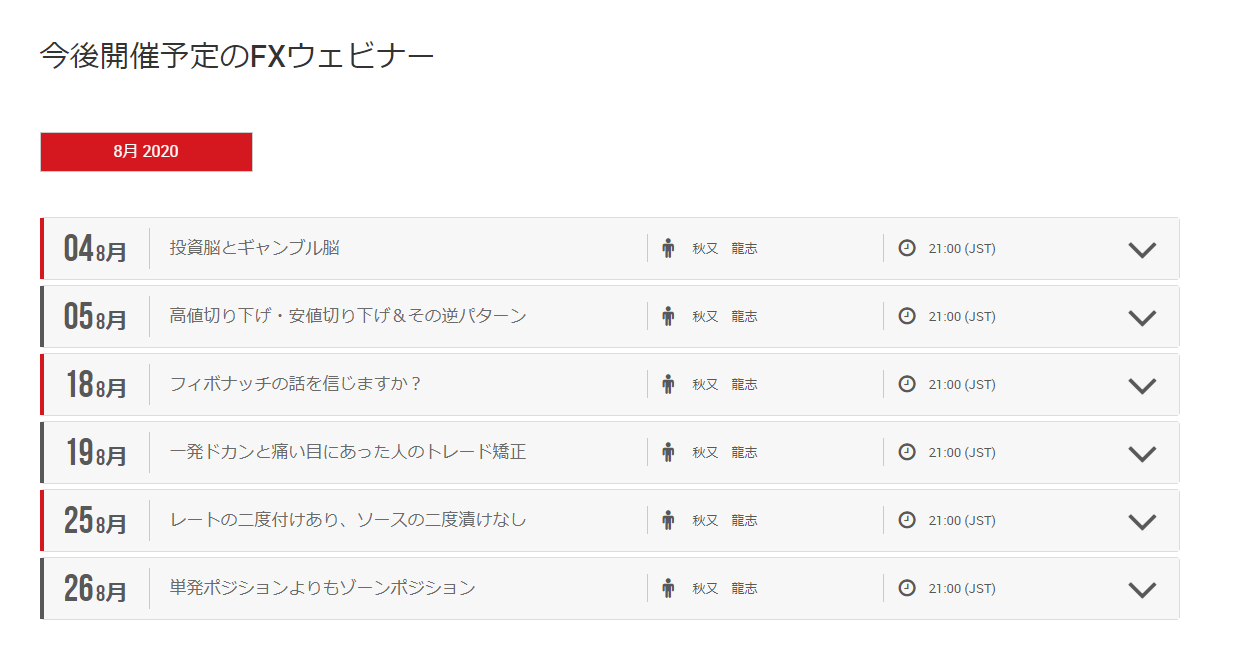The height and width of the screenshot is (671, 1233).
Task: Click presenter icon in 高値切り下げ row
Action: (668, 316)
